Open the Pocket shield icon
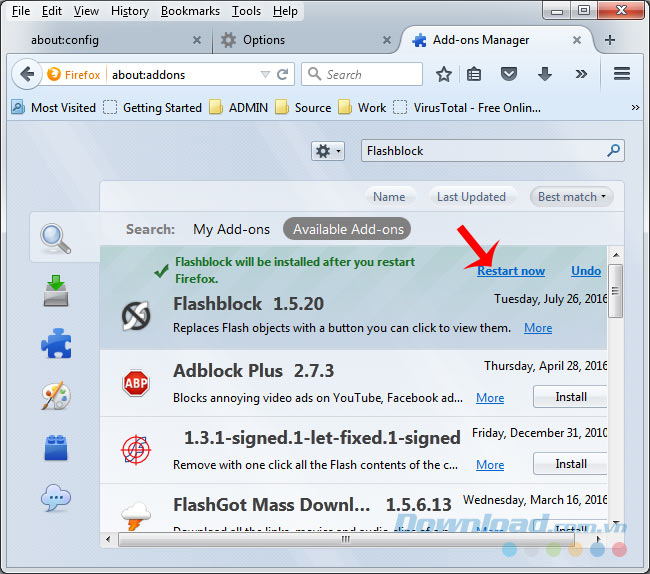This screenshot has width=650, height=574. point(509,75)
